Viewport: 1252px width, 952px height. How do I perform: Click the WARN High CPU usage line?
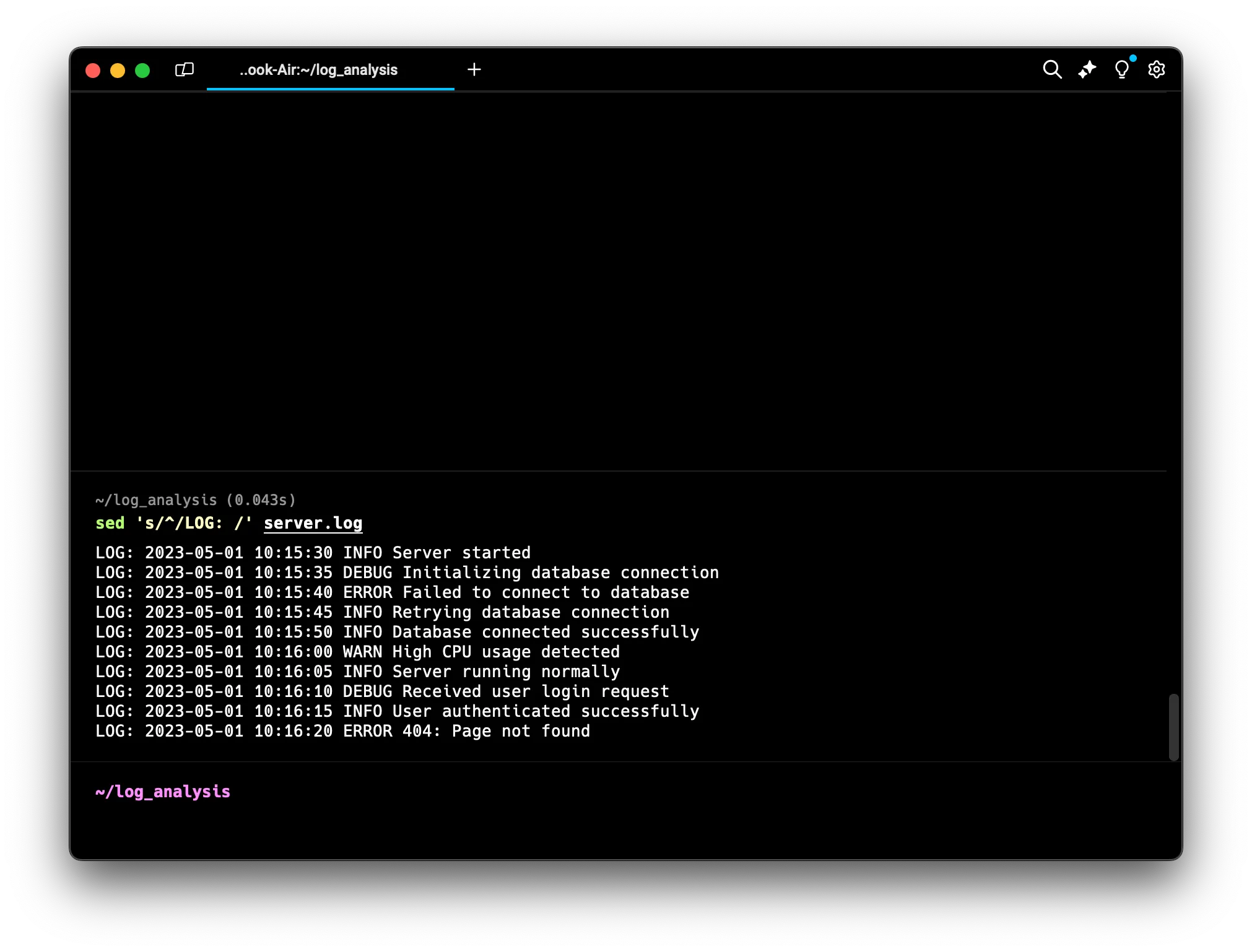coord(357,652)
